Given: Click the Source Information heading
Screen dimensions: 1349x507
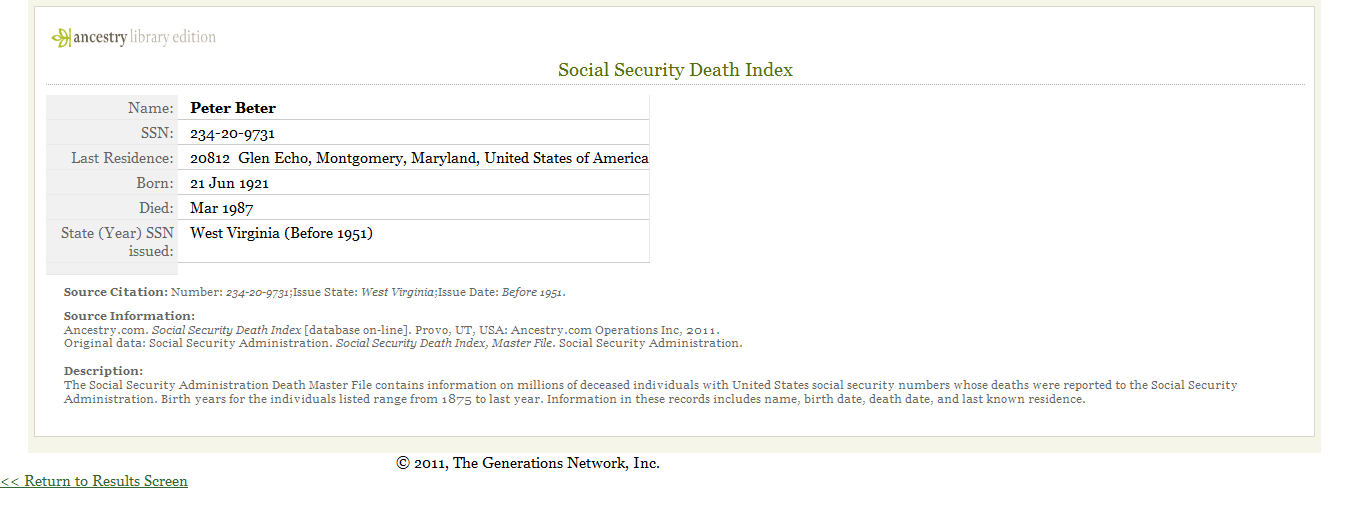Looking at the screenshot, I should (x=129, y=316).
